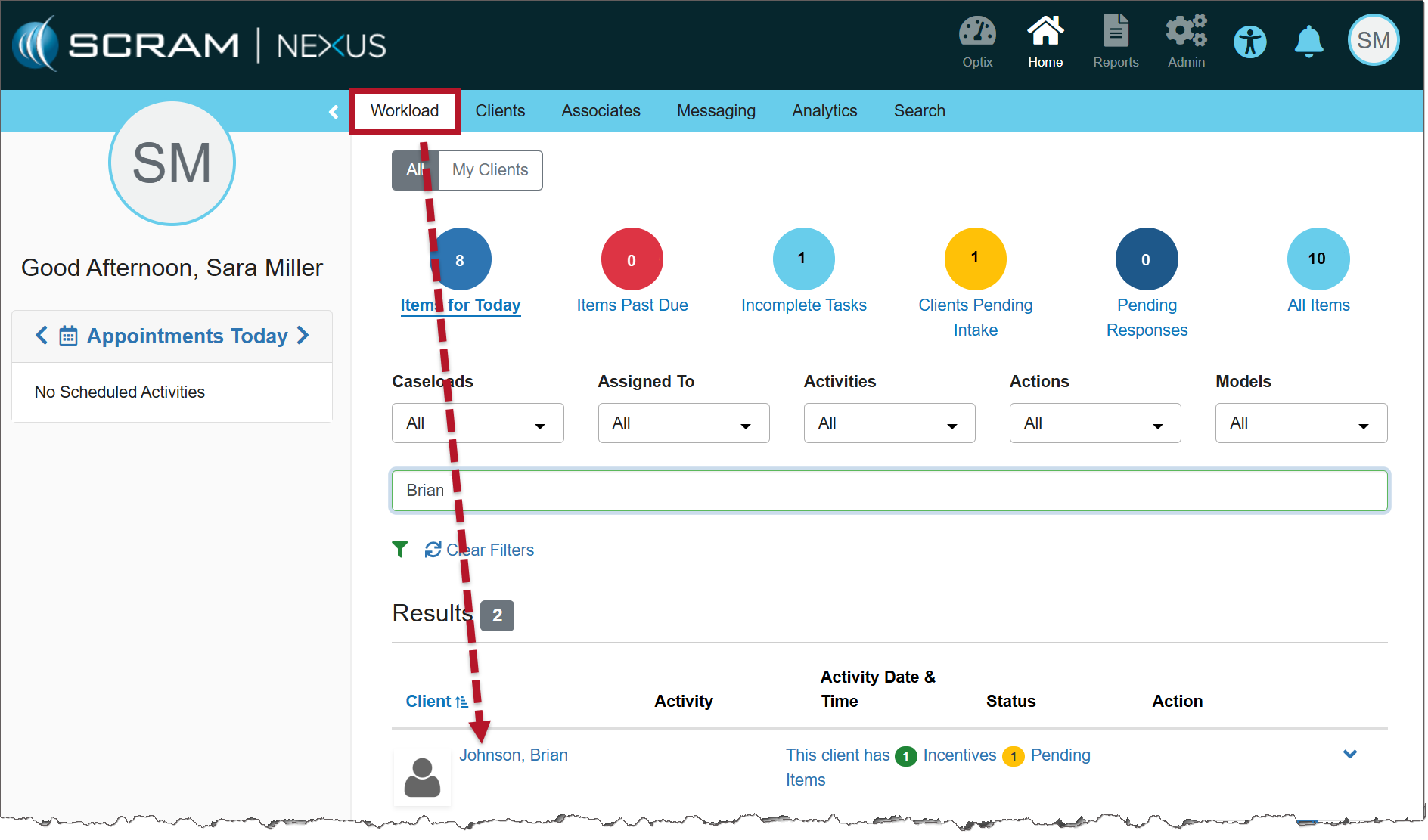Click the green filter funnel icon
1428x840 pixels.
click(400, 550)
